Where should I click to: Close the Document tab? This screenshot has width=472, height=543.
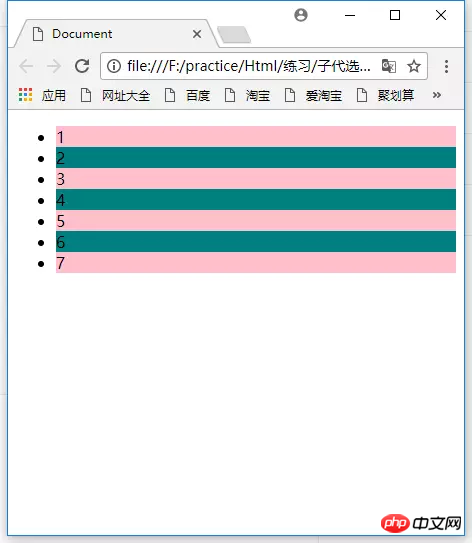pos(197,34)
